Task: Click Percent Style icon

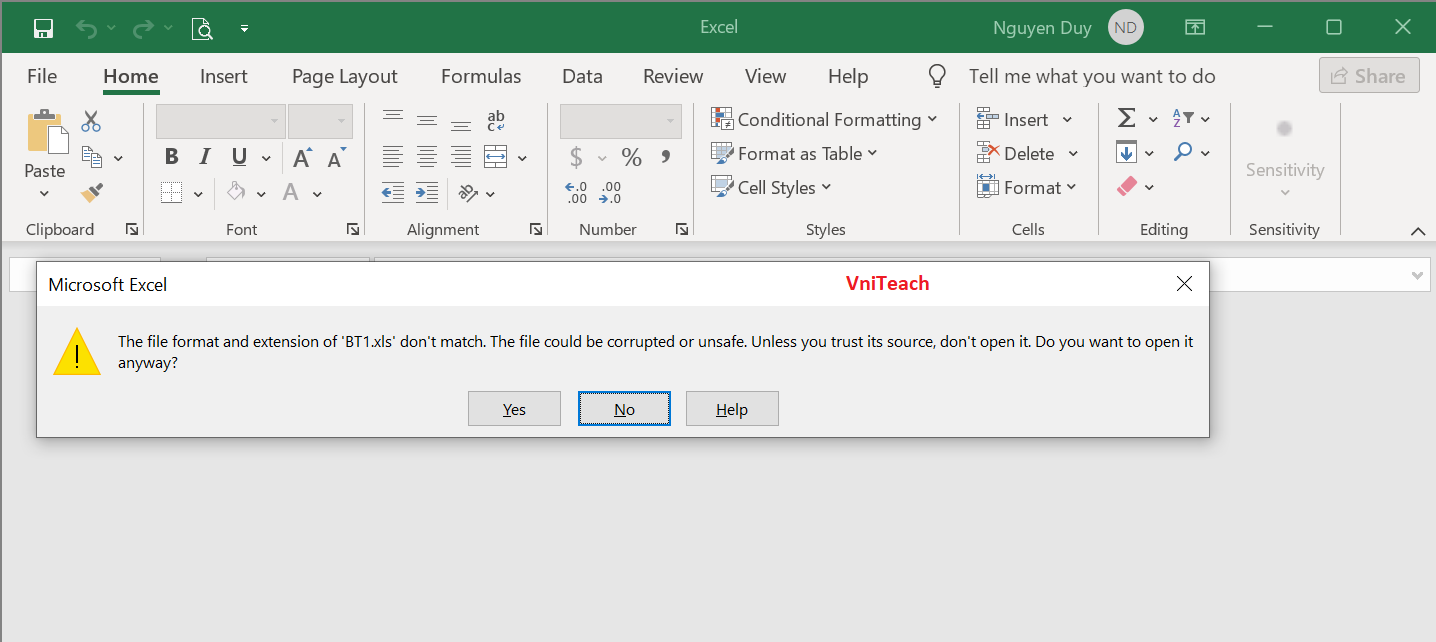Action: coord(631,157)
